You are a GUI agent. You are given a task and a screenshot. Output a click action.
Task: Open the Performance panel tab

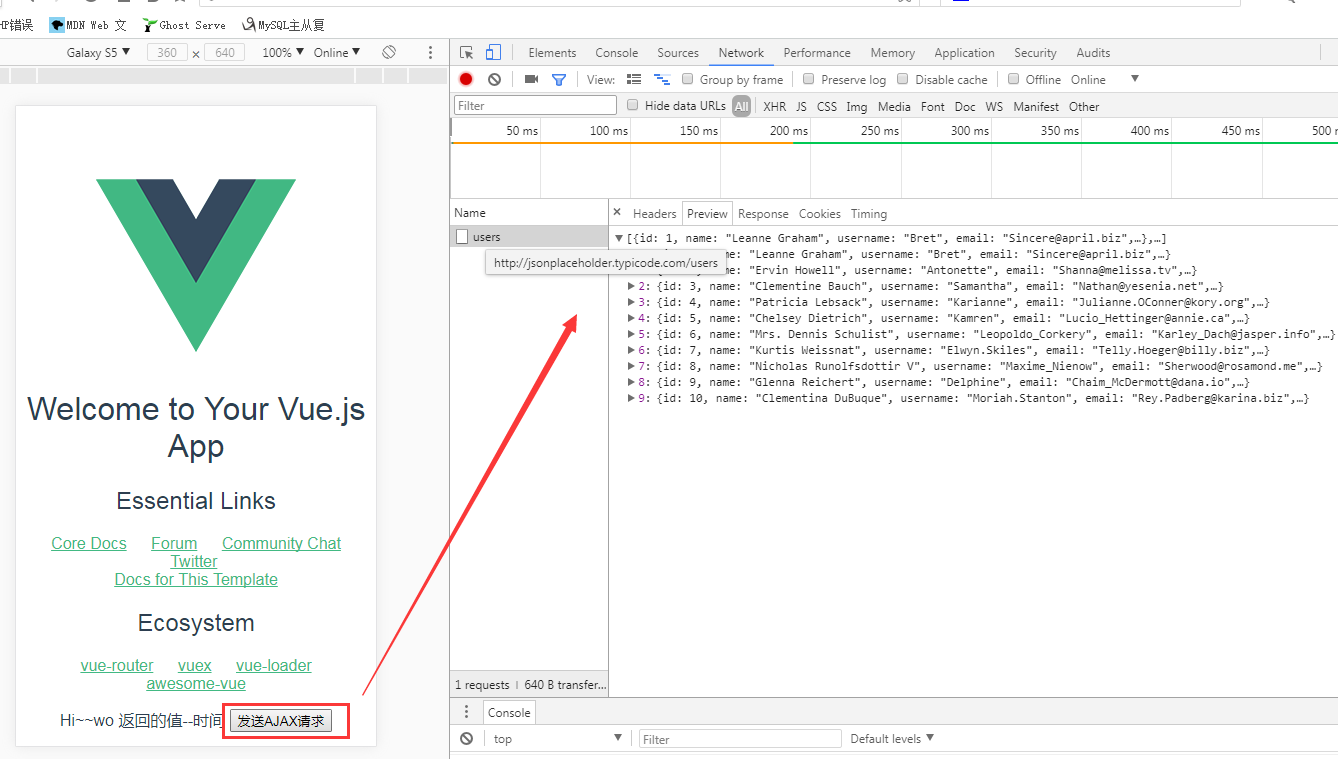tap(817, 53)
